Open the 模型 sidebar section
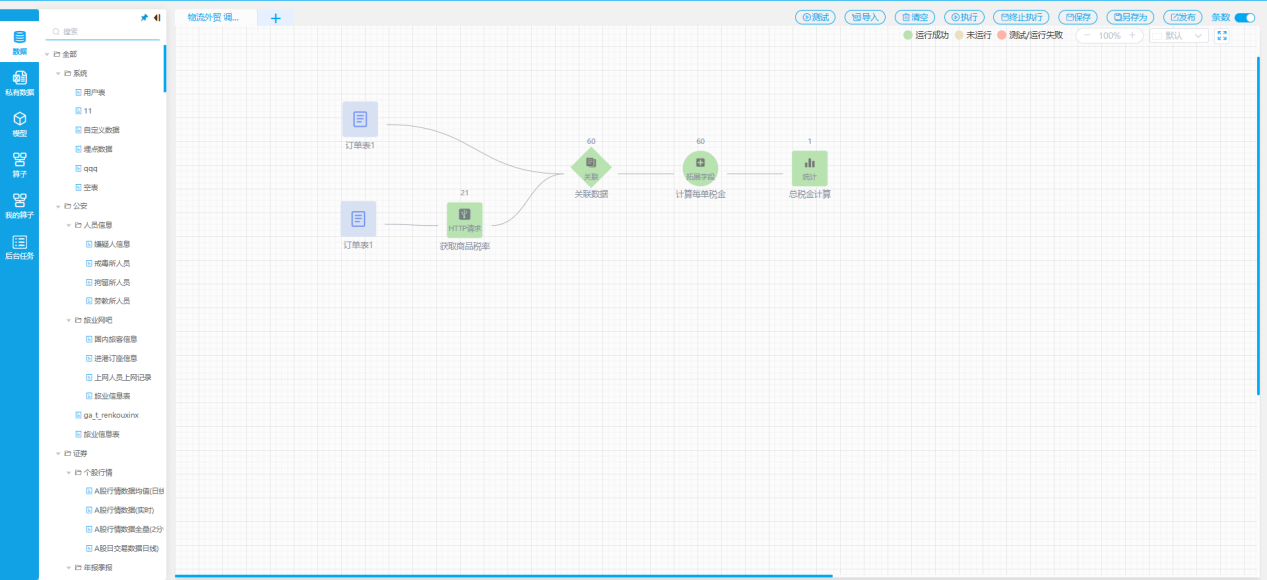The width and height of the screenshot is (1267, 580). click(19, 123)
